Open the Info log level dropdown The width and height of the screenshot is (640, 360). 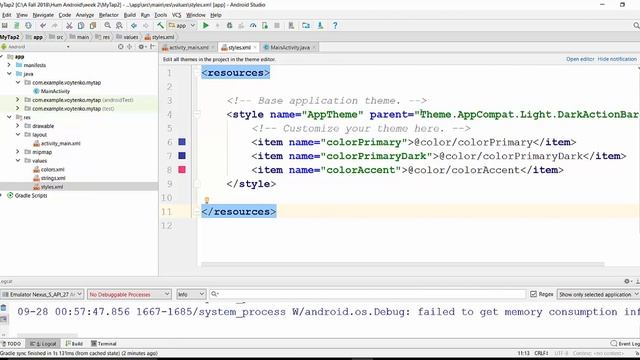click(x=191, y=294)
